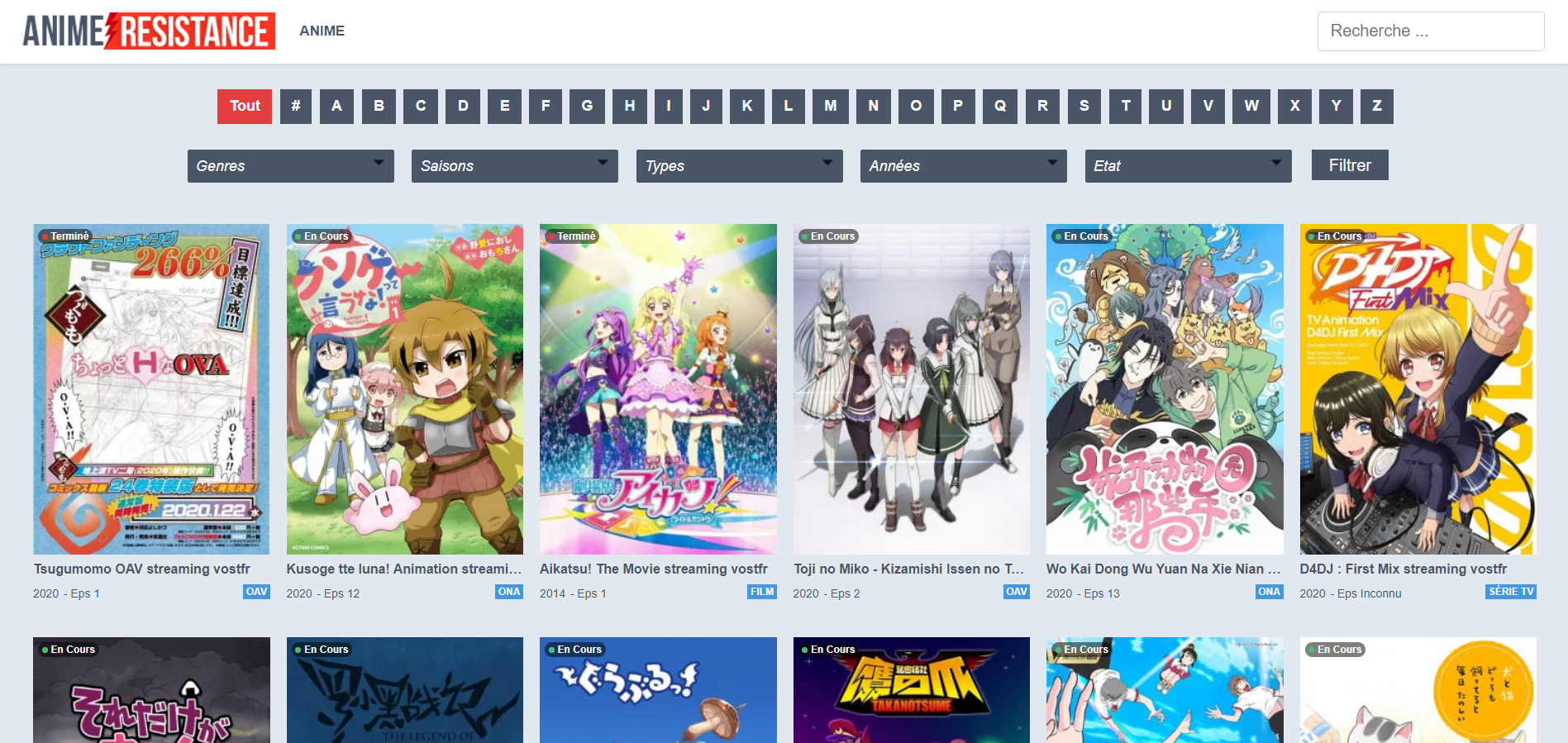Viewport: 1568px width, 743px height.
Task: Click ONA badge under Kusoge tte Iuna
Action: [509, 592]
